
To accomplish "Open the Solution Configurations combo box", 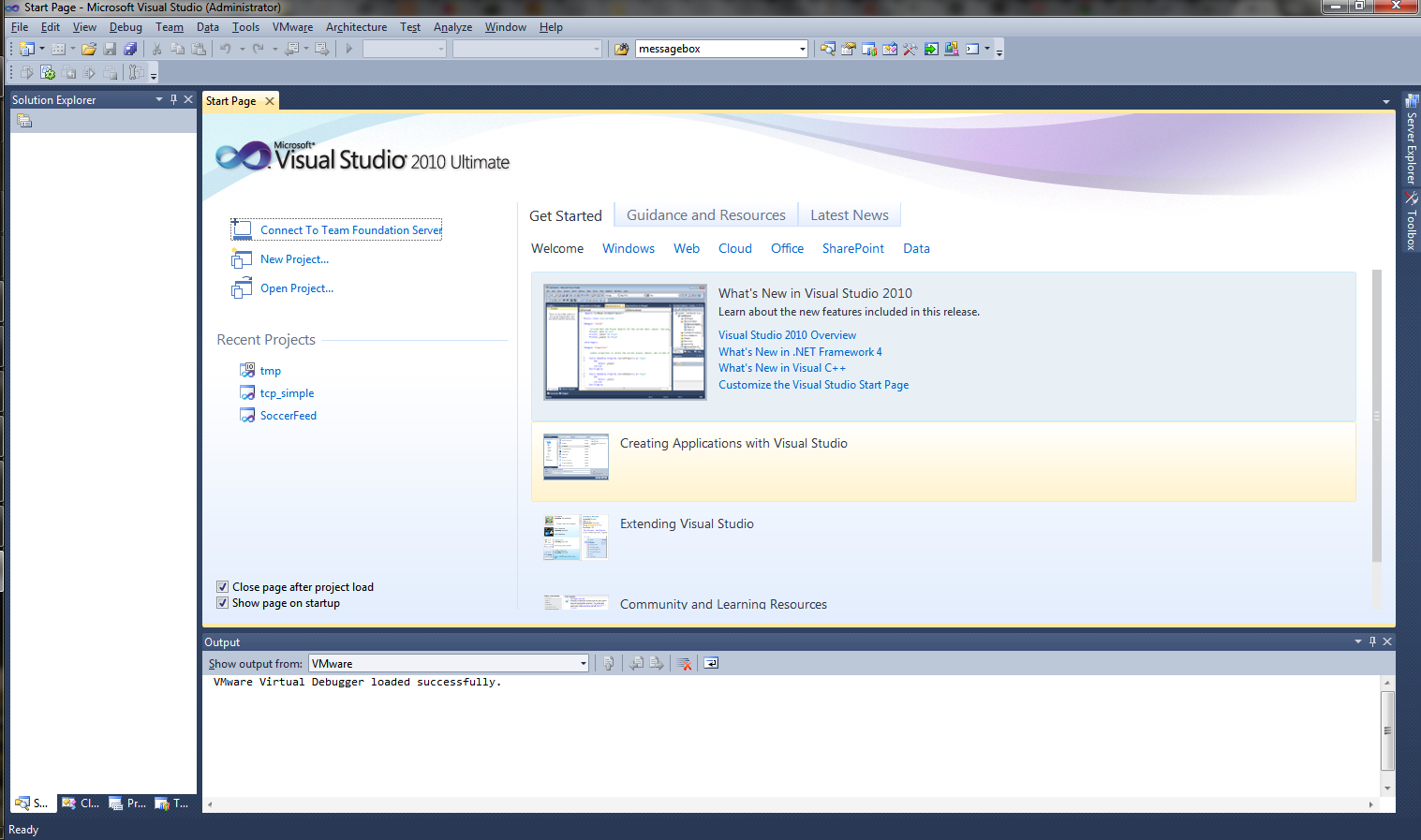I will tap(405, 49).
